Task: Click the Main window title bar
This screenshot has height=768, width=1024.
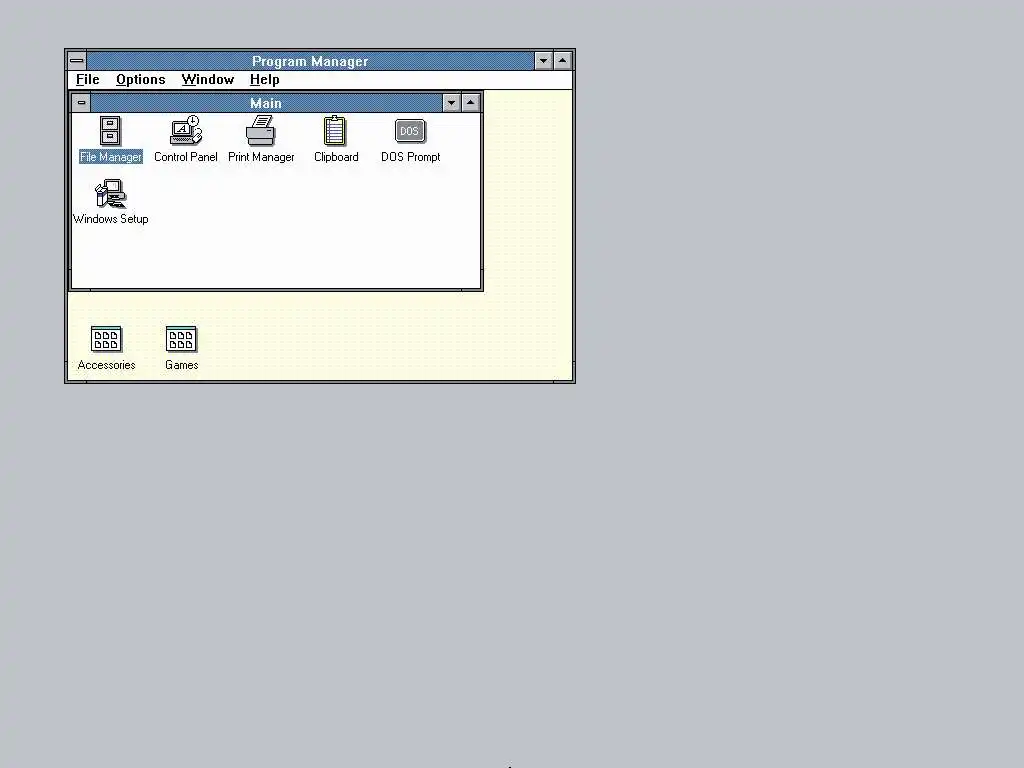Action: point(266,103)
